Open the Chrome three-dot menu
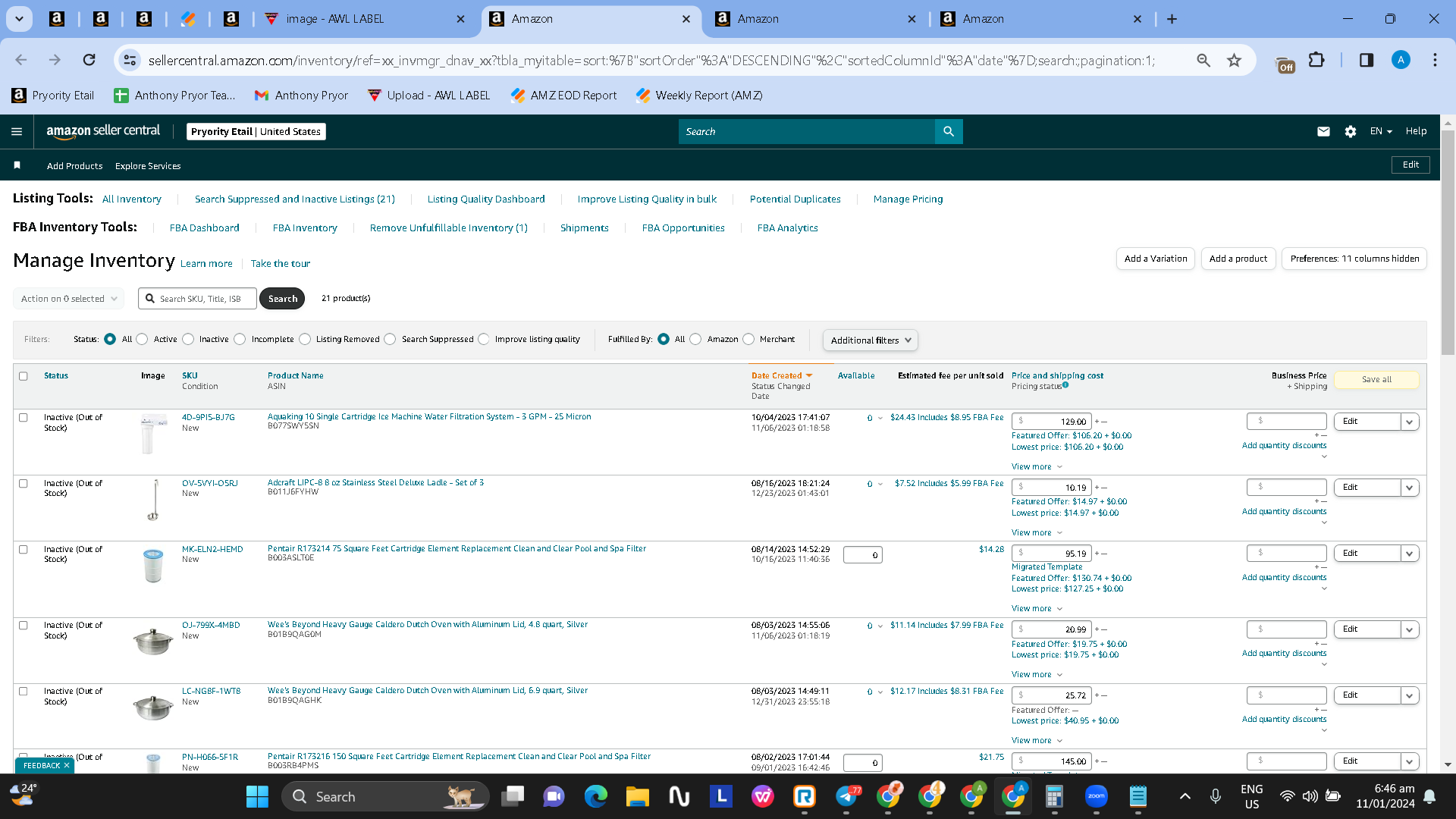The width and height of the screenshot is (1456, 819). pos(1435,60)
